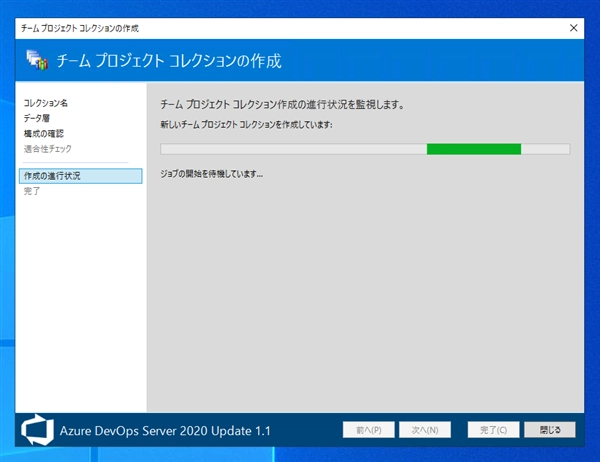Select the コレクション名 step in sidebar
Viewport: 600px width, 462px height.
pyautogui.click(x=46, y=103)
